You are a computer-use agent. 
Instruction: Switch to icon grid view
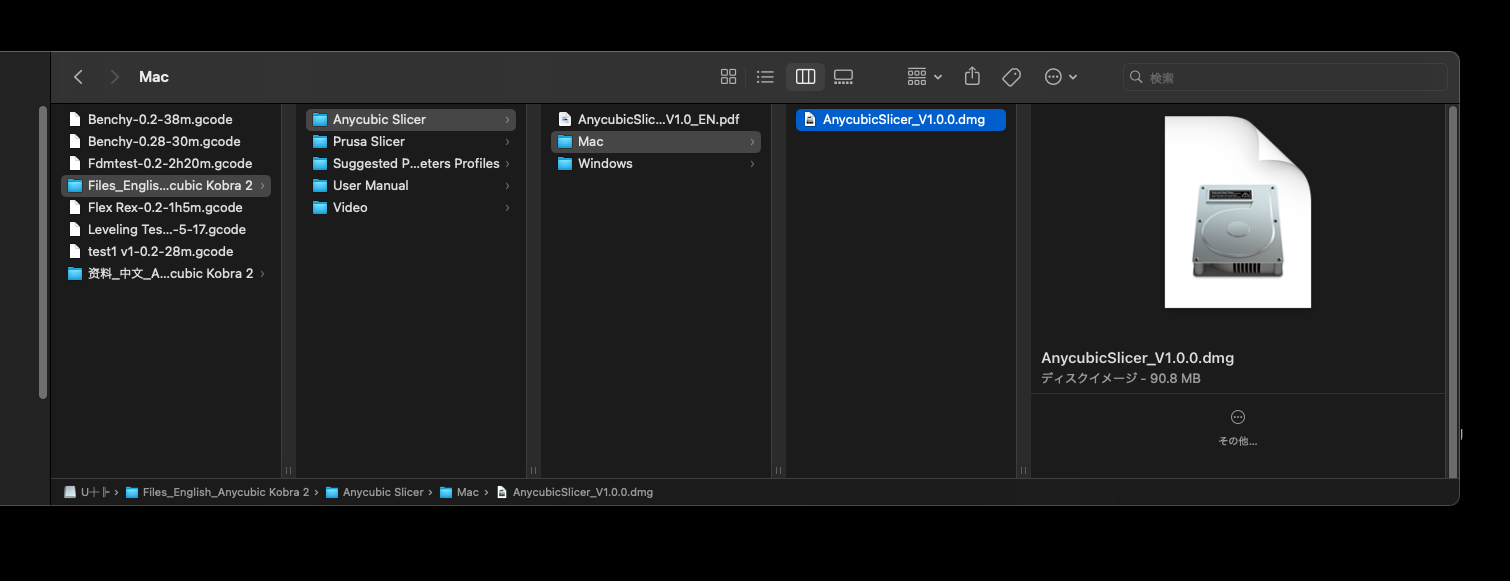[x=728, y=77]
